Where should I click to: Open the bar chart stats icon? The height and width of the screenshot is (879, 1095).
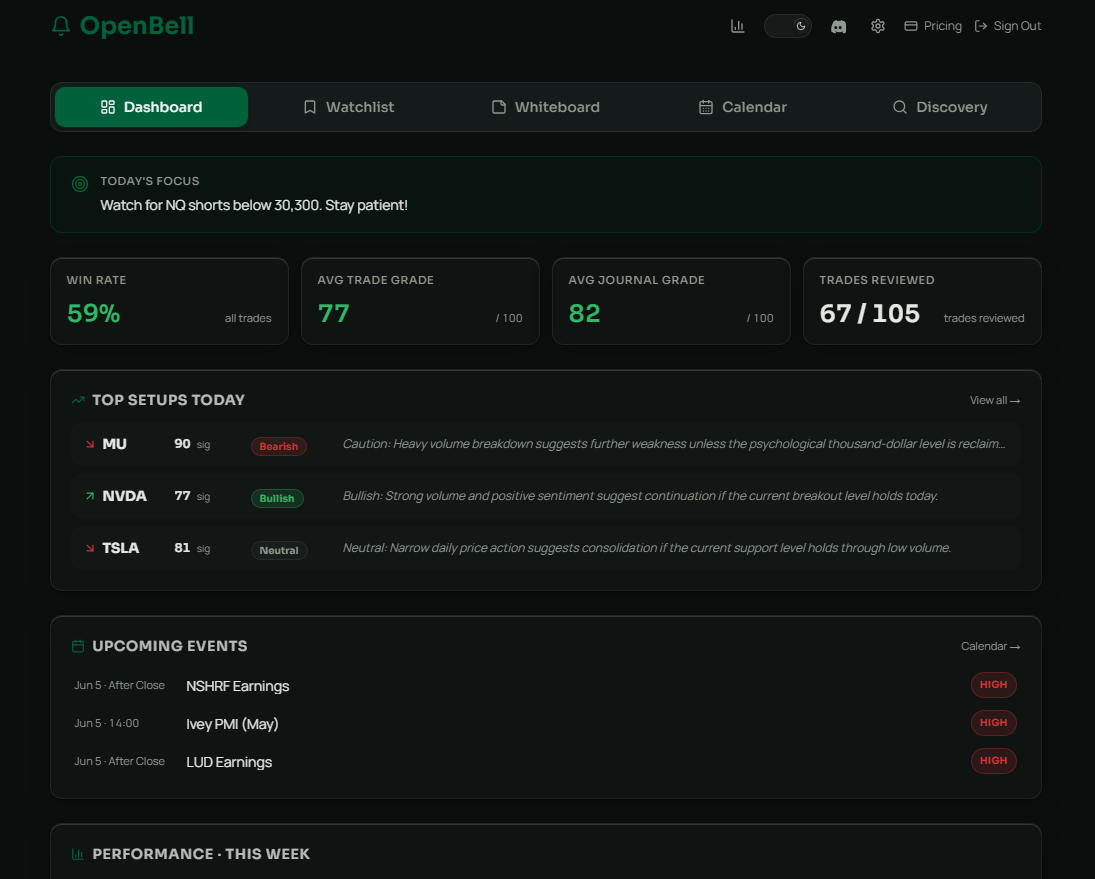click(737, 26)
